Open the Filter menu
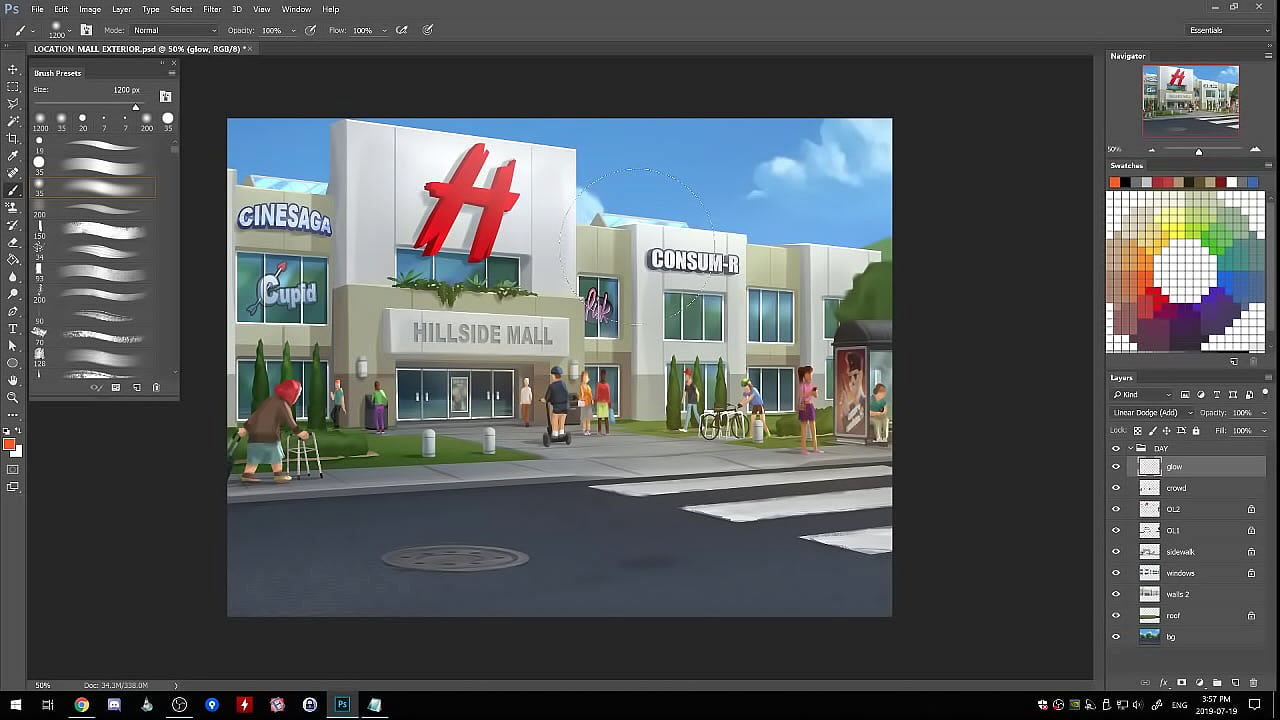Screen dimensions: 1280x720 pyautogui.click(x=212, y=9)
